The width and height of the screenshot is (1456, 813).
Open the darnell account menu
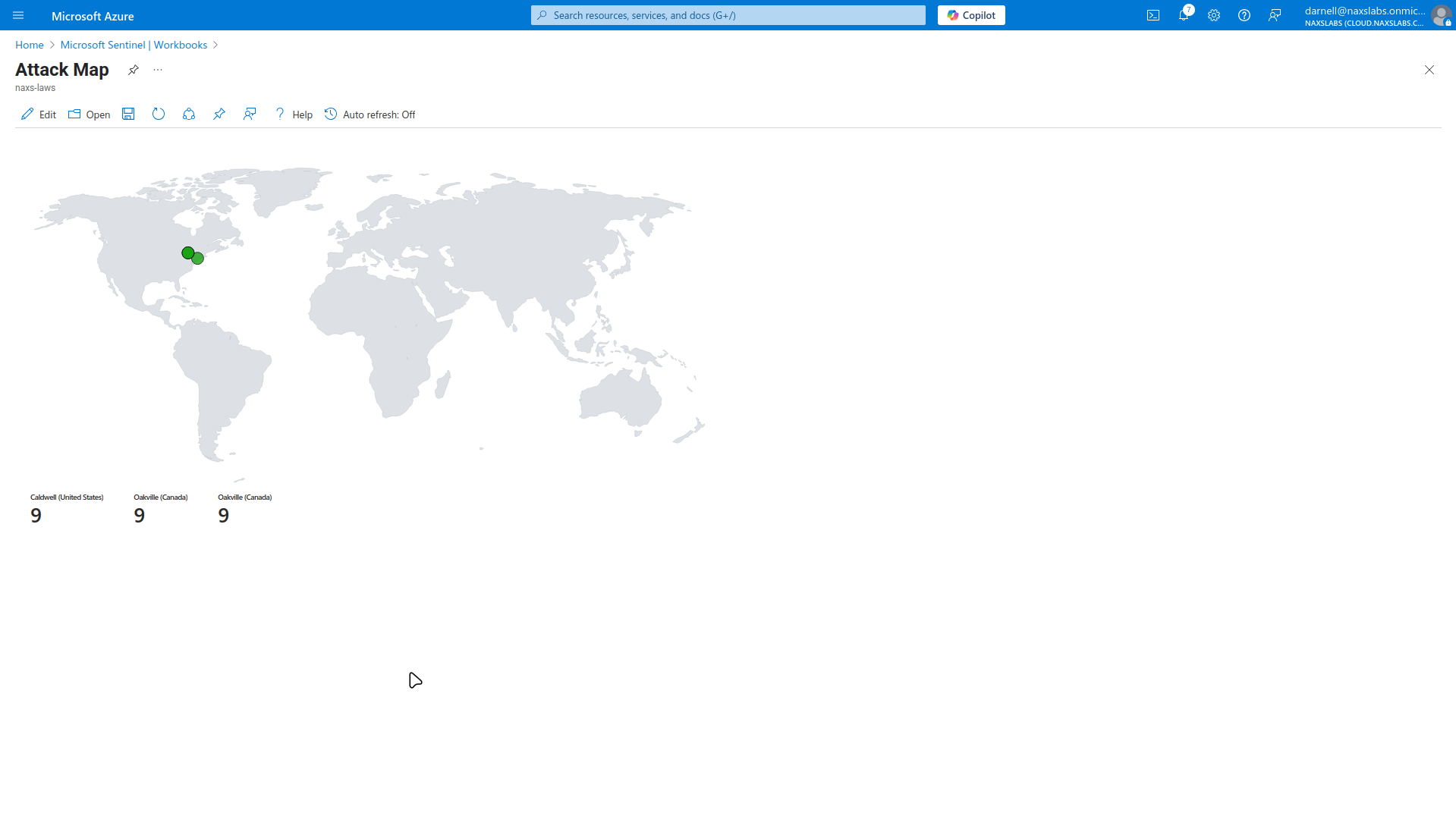pyautogui.click(x=1377, y=15)
